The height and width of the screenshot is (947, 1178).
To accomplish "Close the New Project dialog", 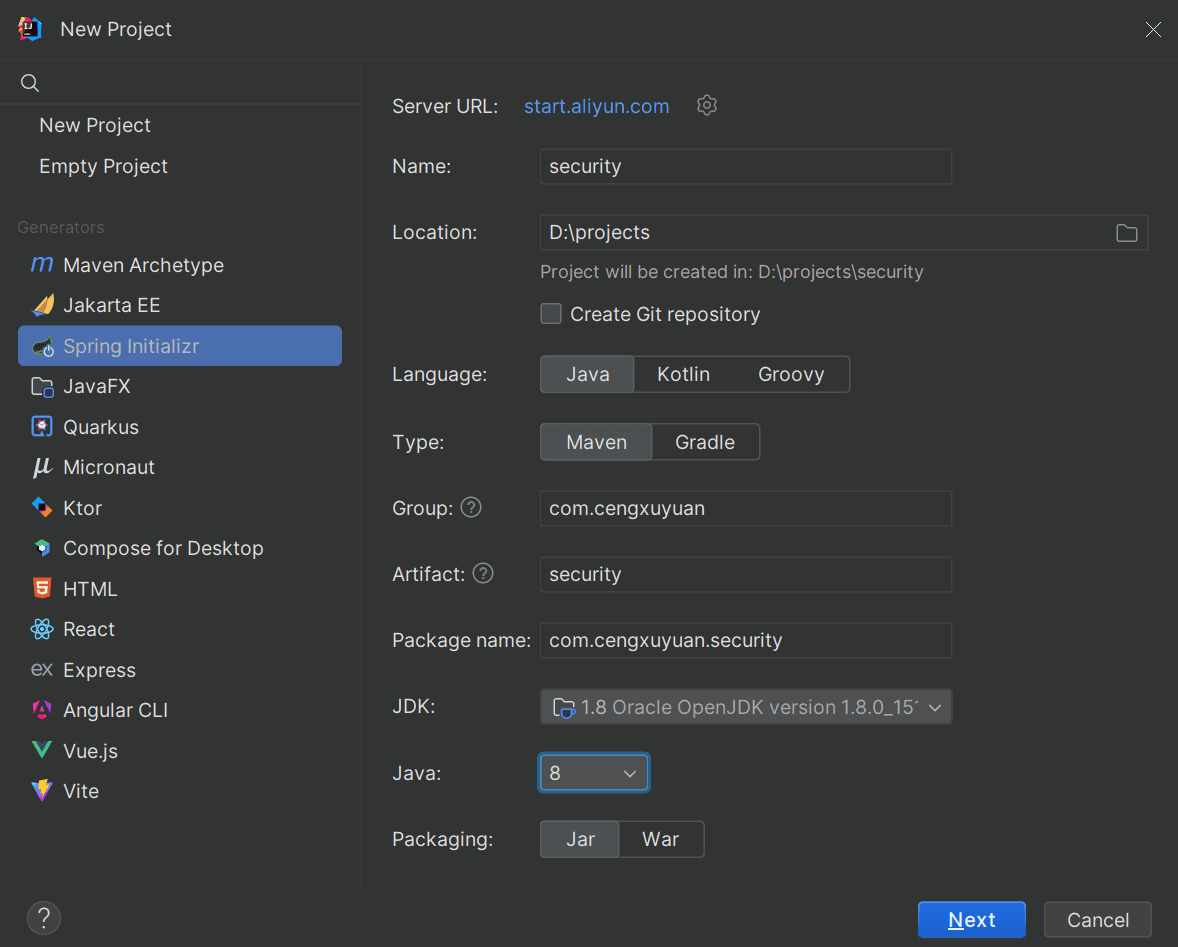I will (1153, 29).
